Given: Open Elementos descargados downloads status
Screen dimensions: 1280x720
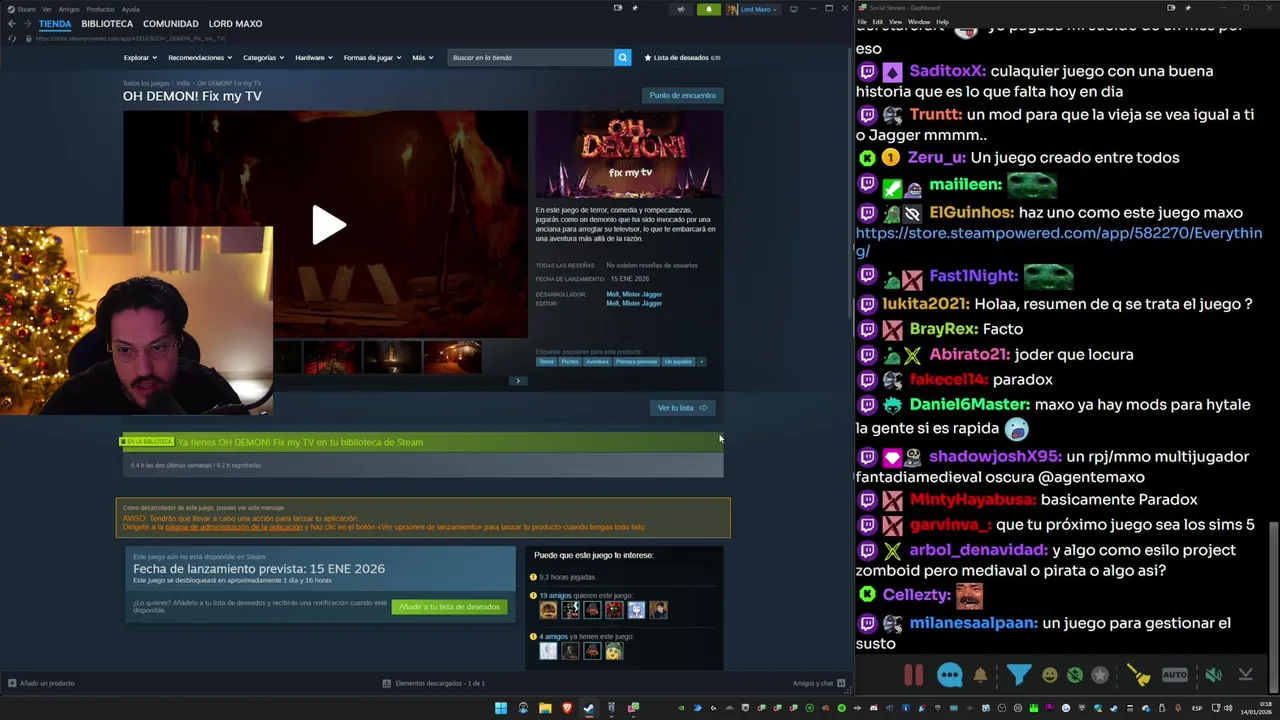Looking at the screenshot, I should pyautogui.click(x=434, y=683).
